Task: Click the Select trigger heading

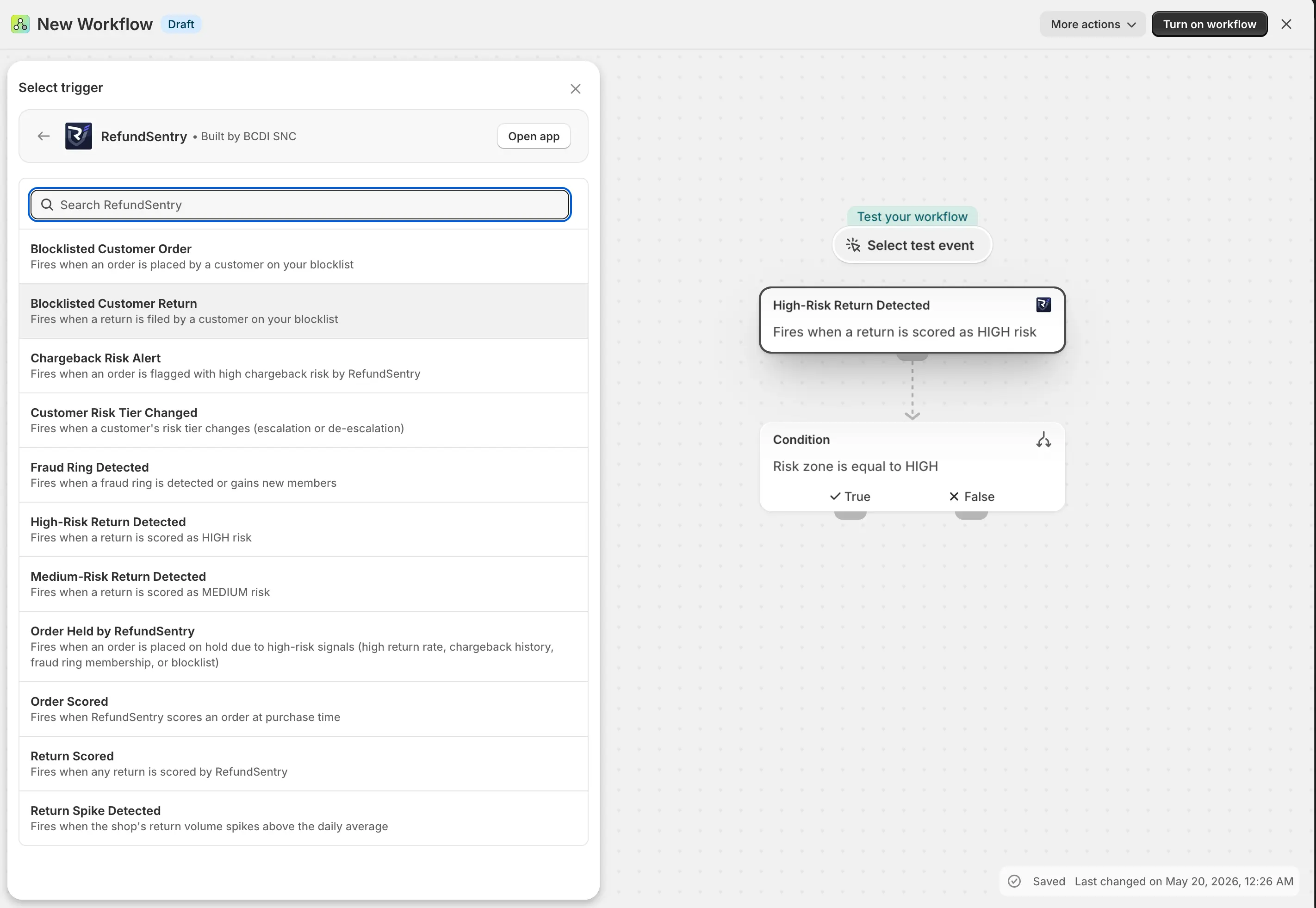Action: point(61,87)
